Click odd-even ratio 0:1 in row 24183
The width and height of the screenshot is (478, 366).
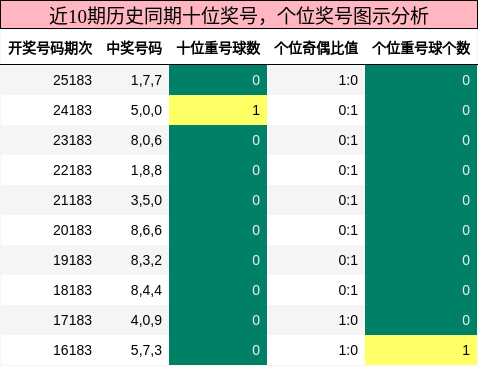(x=348, y=110)
